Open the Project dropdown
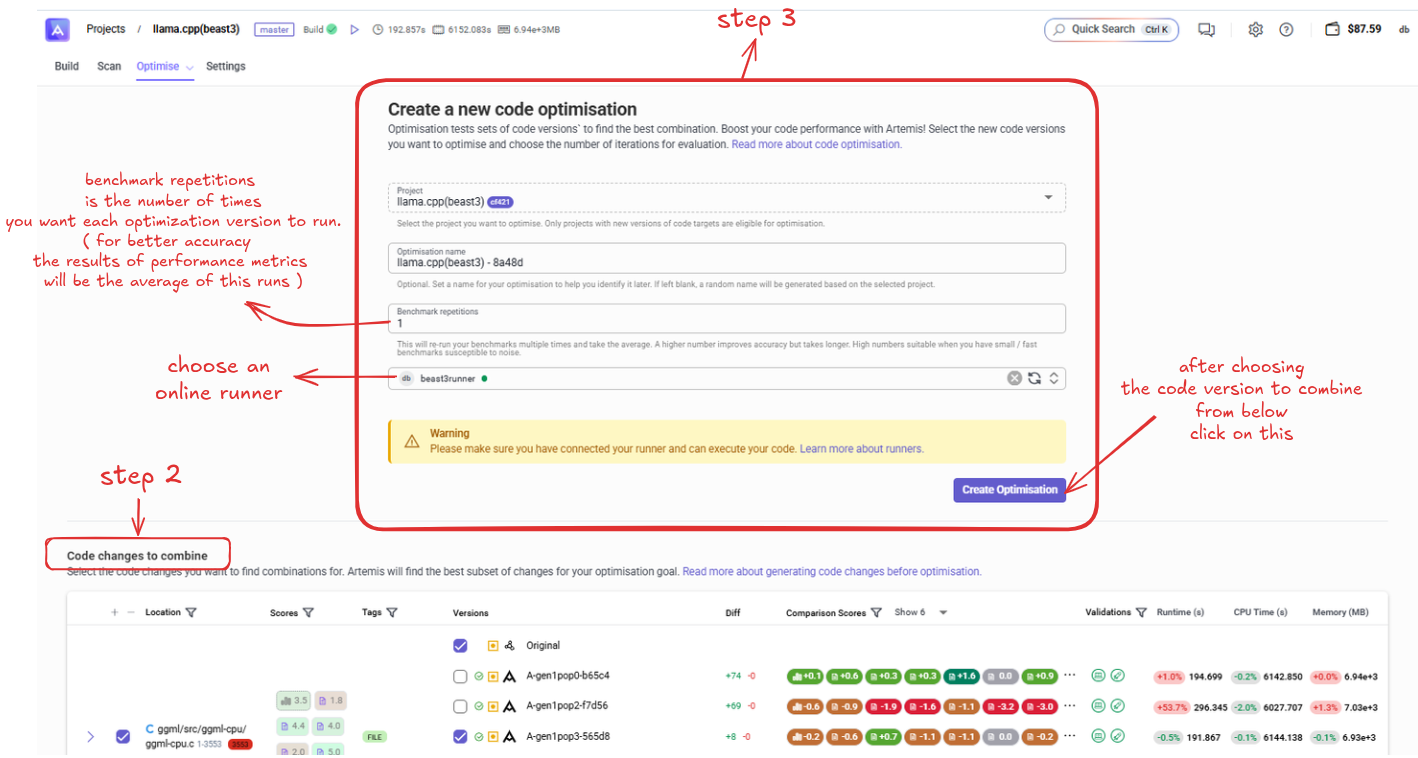 1048,198
